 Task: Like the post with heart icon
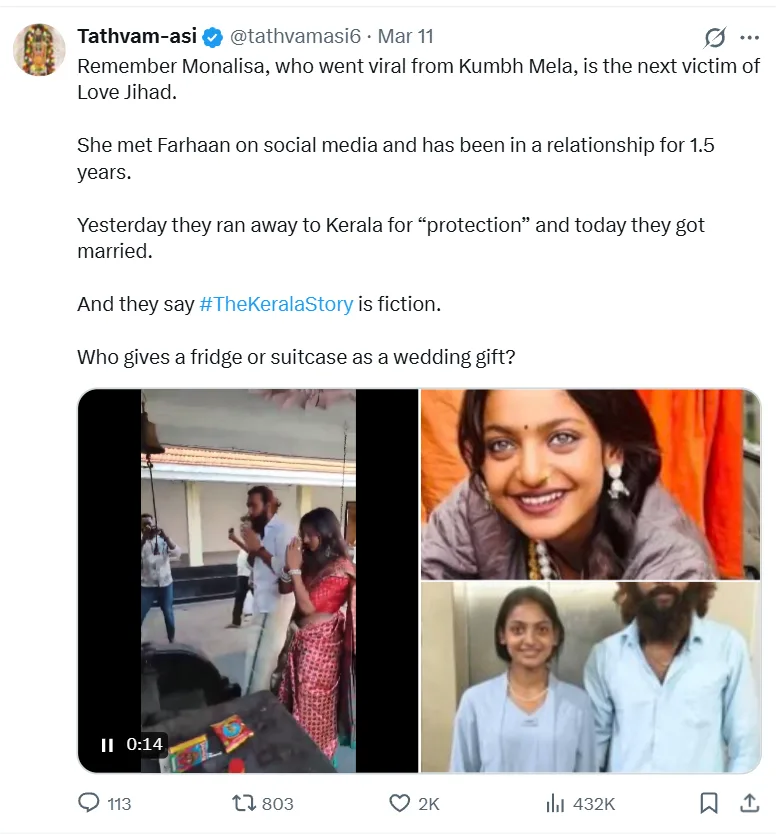tap(400, 803)
